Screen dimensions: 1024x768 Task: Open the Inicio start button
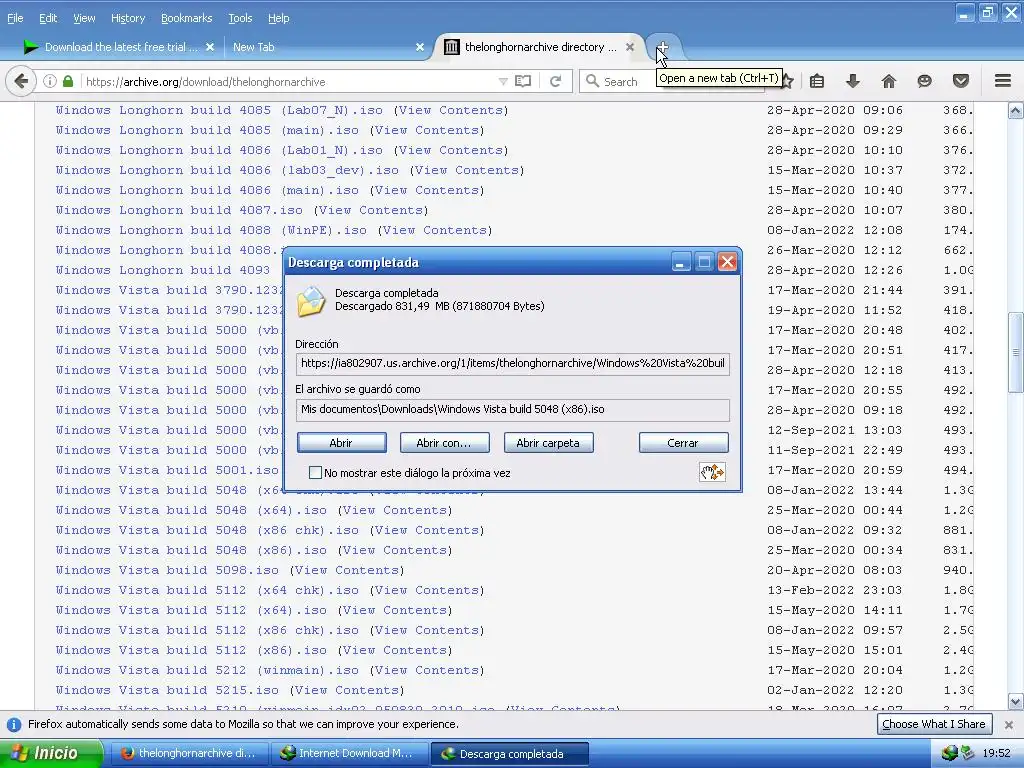(x=50, y=753)
